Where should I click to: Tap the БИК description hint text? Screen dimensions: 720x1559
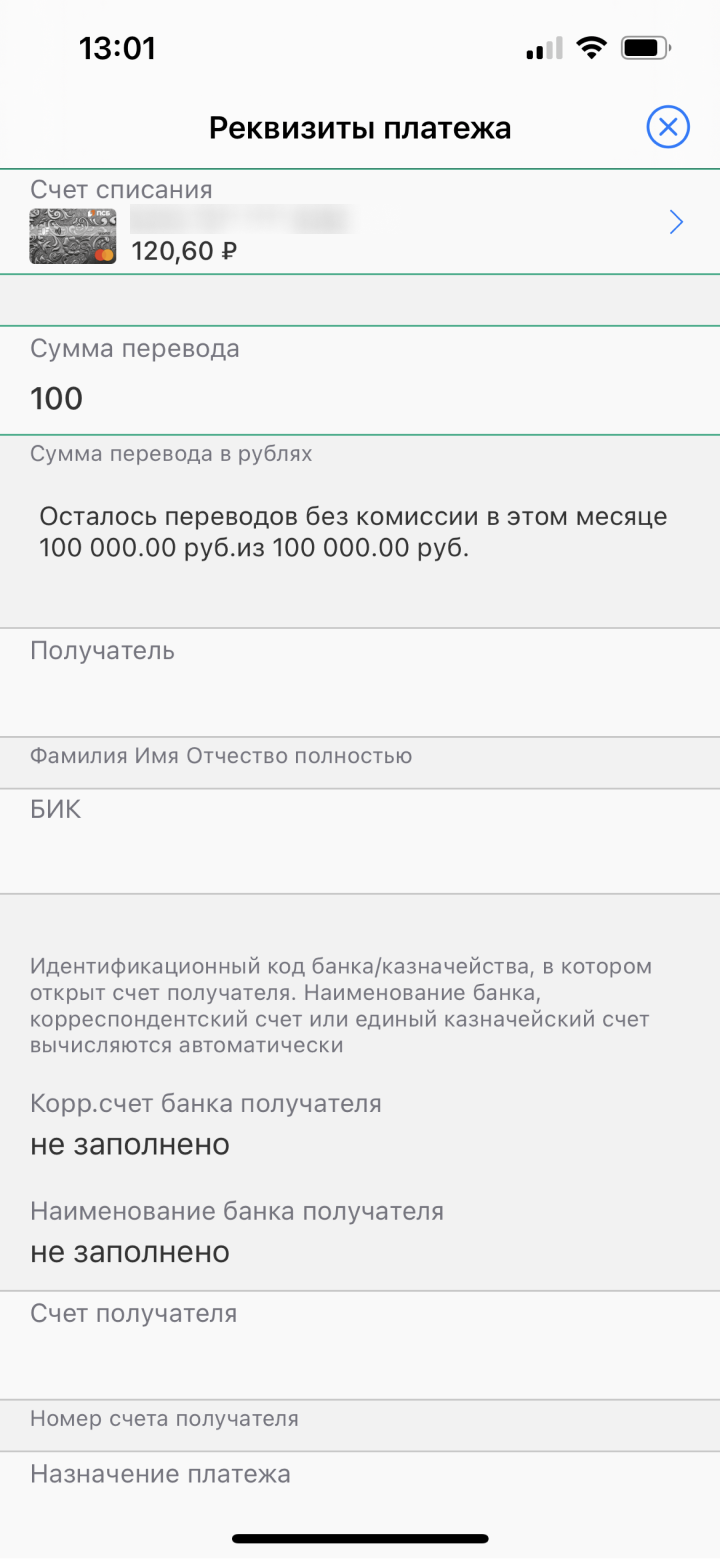pyautogui.click(x=340, y=1006)
